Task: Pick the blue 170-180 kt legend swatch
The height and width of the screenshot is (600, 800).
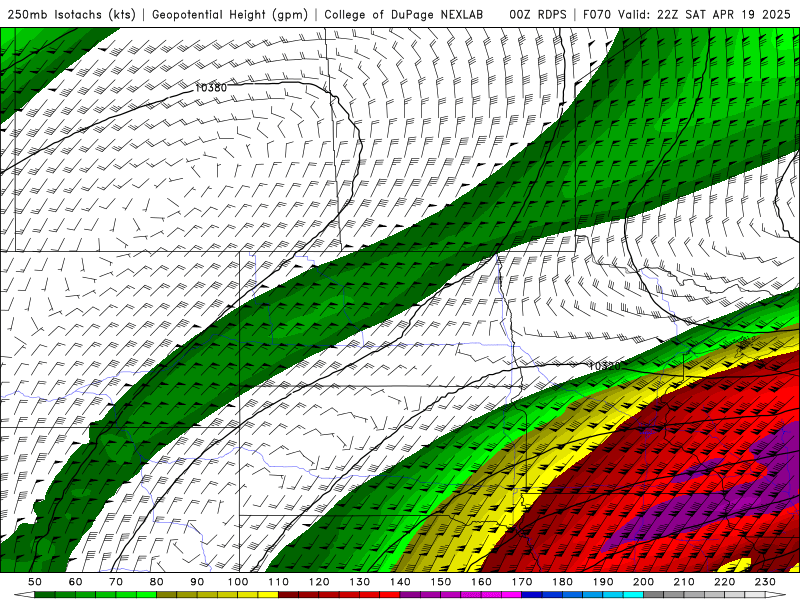Action: 542,595
